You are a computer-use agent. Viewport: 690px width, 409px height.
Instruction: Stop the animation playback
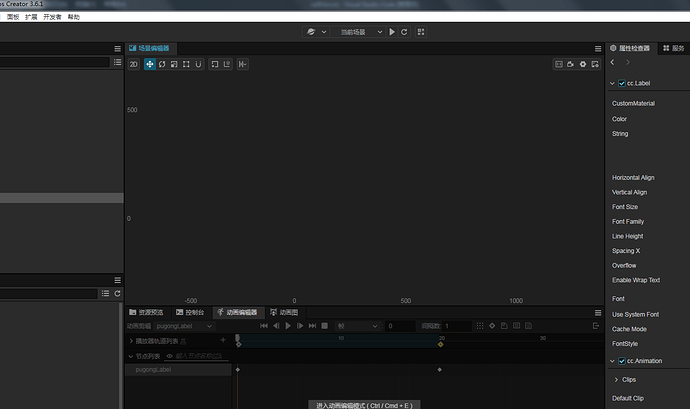(x=324, y=326)
